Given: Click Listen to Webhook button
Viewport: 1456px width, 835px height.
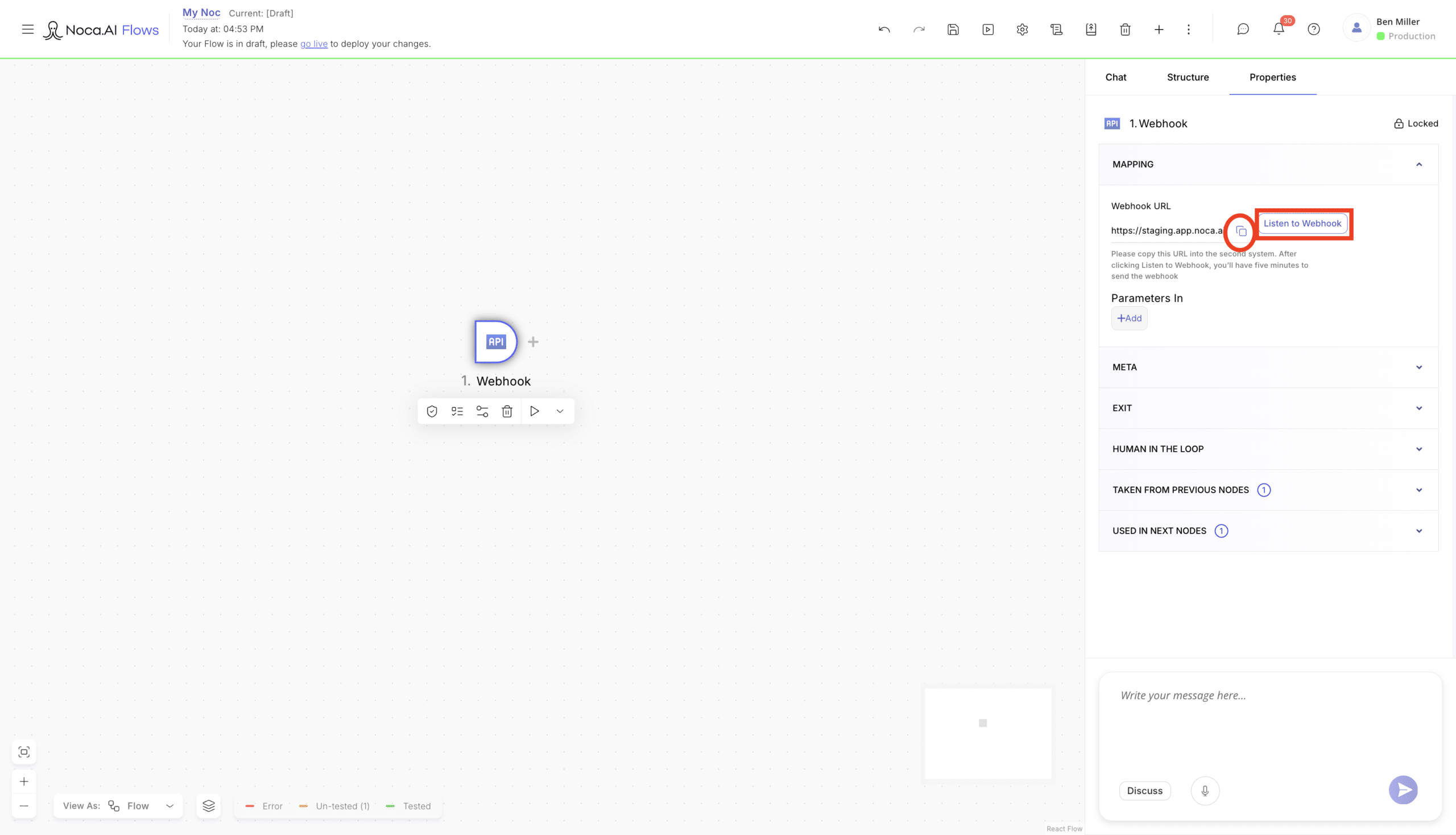Looking at the screenshot, I should (x=1302, y=223).
